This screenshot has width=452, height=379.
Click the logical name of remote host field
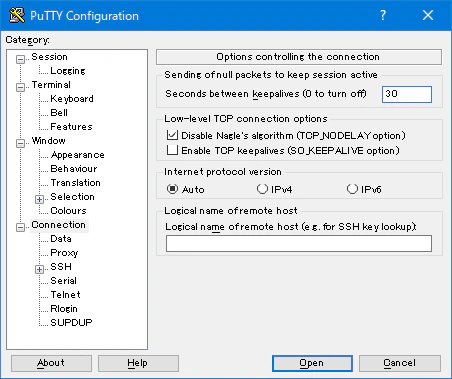(x=299, y=243)
